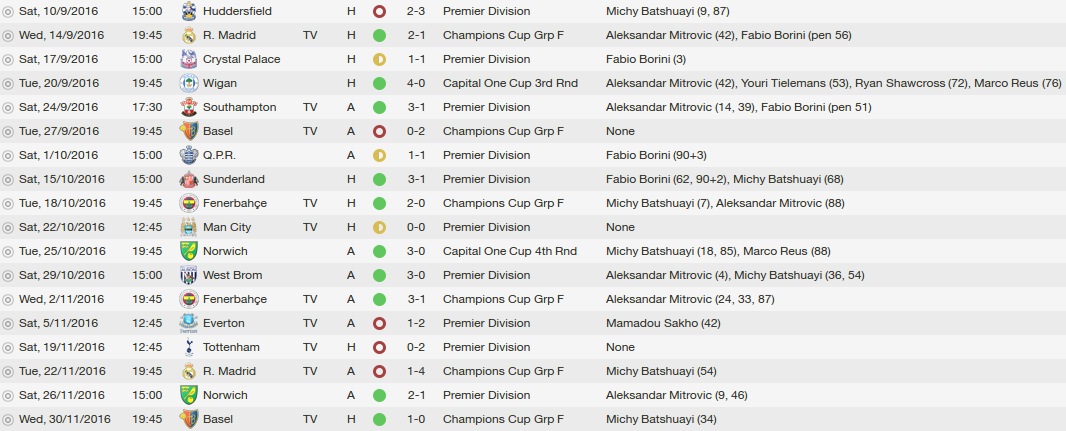
Task: Click the Everton club badge icon
Action: pos(189,324)
